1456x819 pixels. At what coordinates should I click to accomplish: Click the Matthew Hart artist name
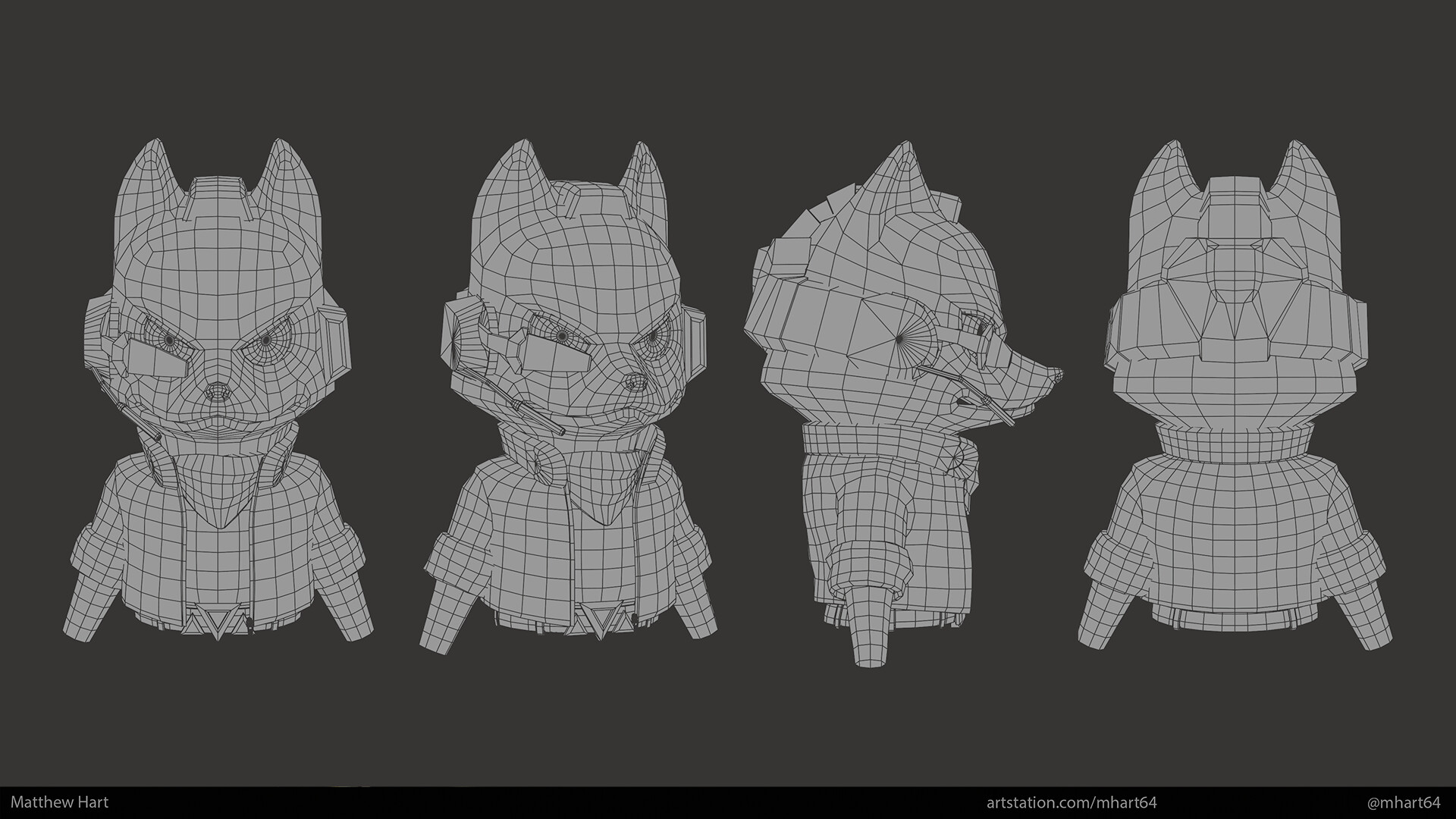coord(57,800)
